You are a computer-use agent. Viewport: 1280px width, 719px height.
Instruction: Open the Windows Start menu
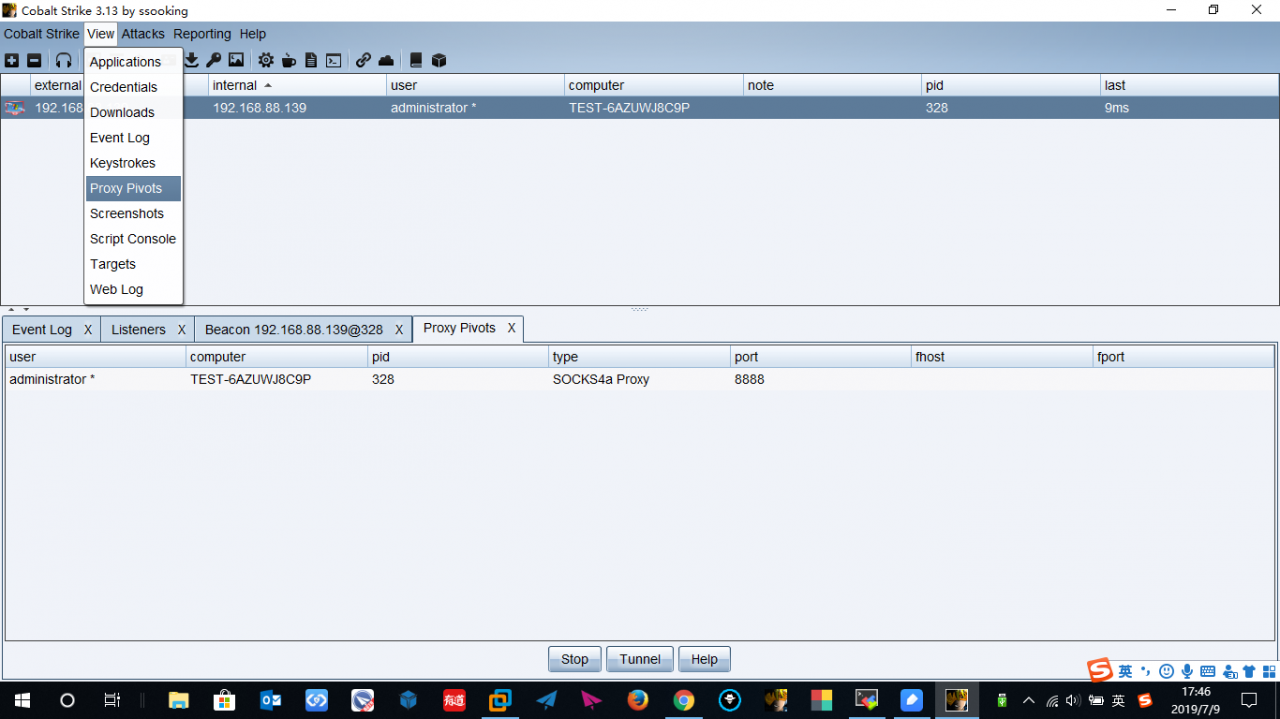[21, 700]
